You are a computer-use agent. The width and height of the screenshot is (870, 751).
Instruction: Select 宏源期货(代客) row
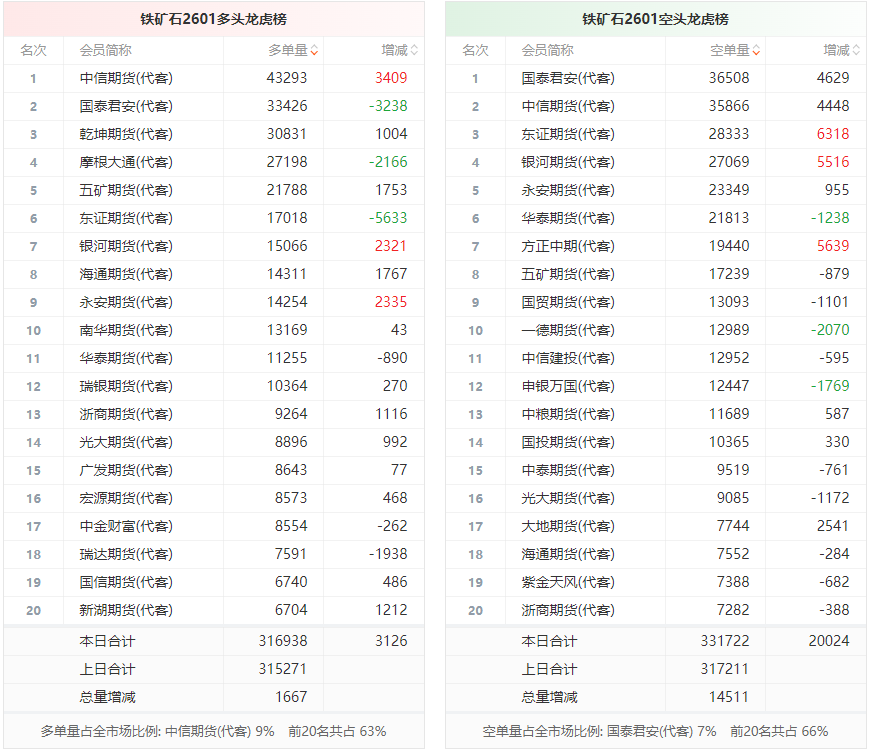click(x=214, y=499)
